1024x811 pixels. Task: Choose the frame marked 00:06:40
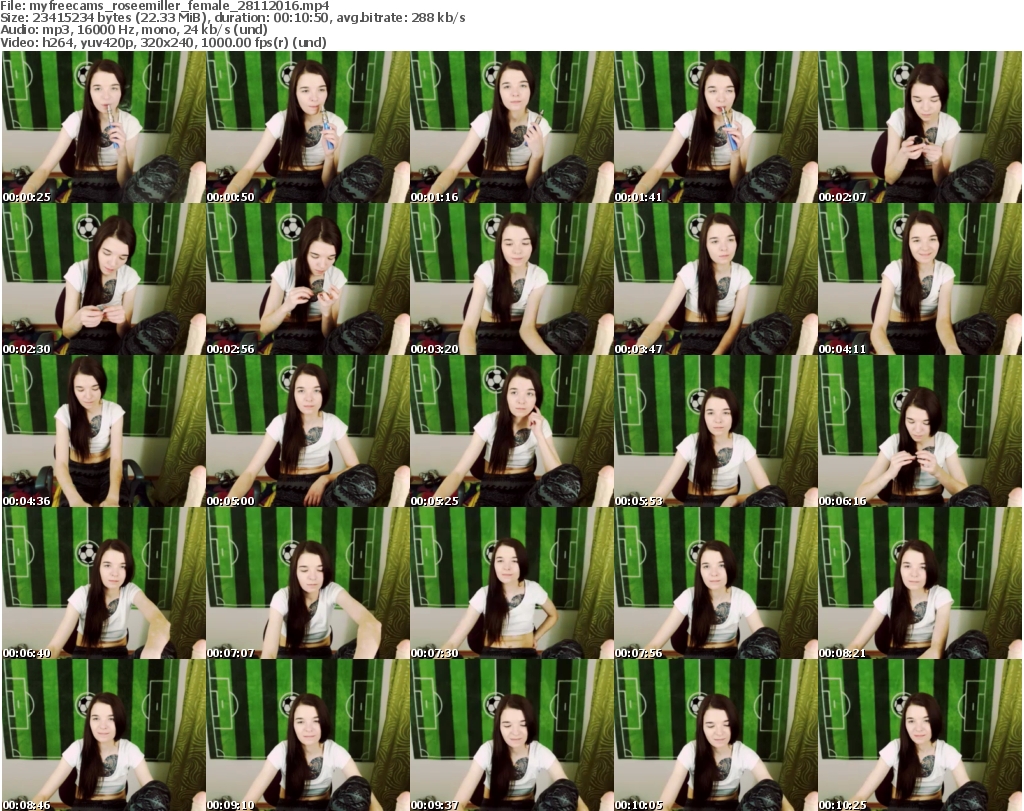tap(104, 583)
